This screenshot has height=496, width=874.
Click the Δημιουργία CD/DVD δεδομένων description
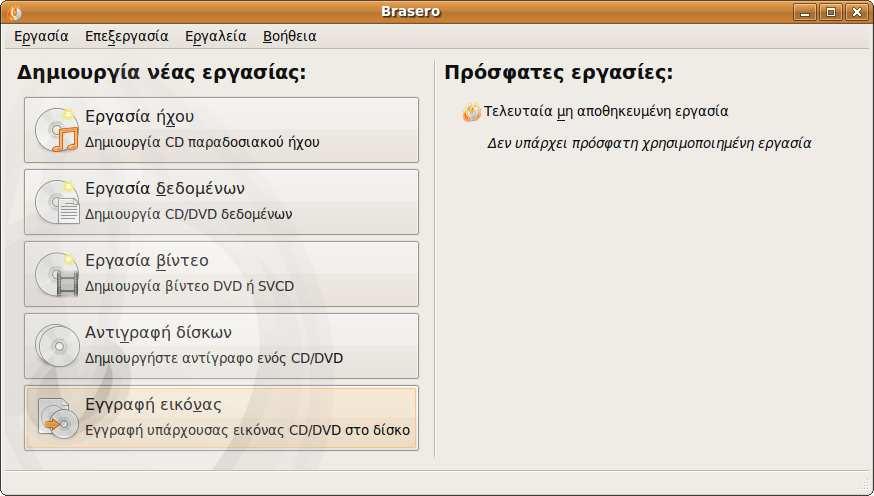(188, 214)
